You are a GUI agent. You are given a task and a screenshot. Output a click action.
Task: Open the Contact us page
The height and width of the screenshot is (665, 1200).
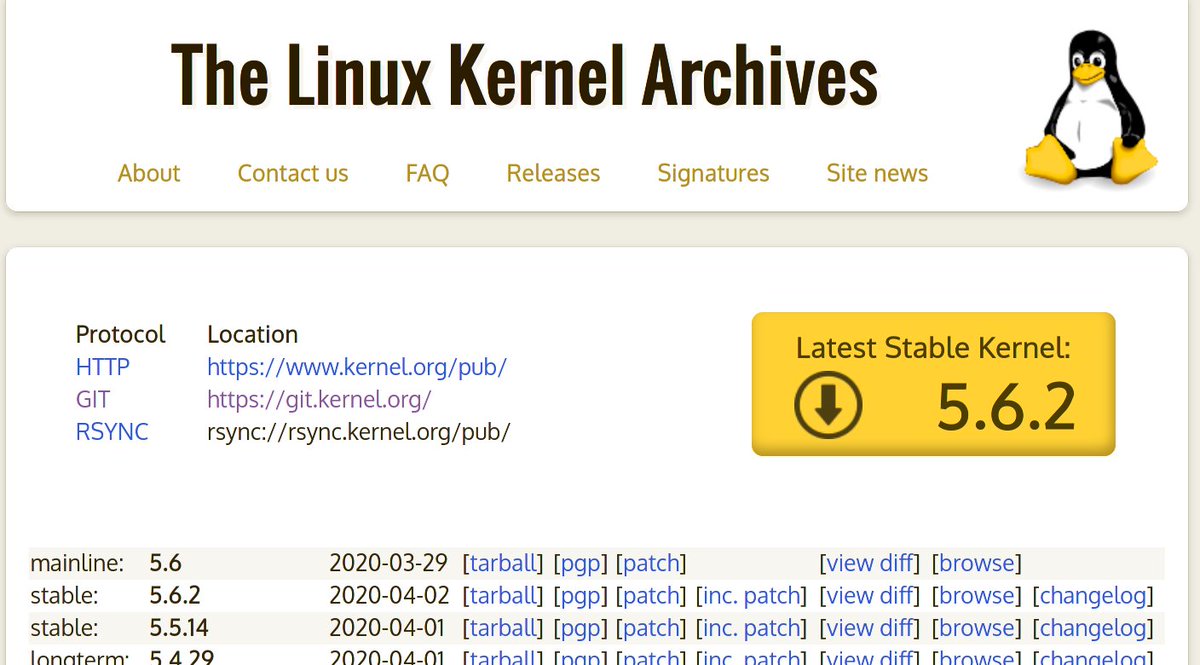(293, 173)
